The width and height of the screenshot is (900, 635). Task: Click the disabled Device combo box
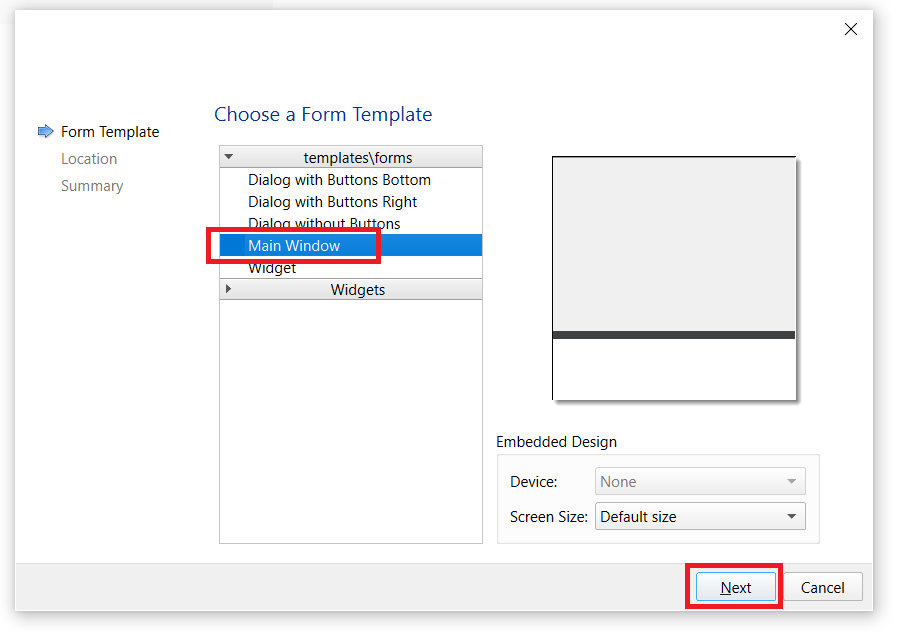click(x=700, y=482)
